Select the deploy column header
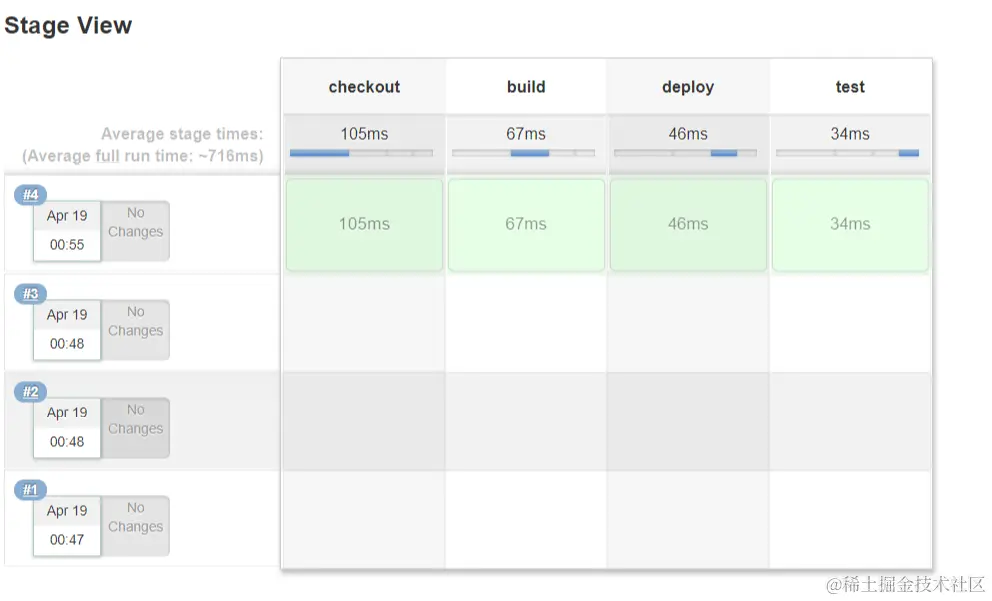The image size is (992, 601). point(688,87)
